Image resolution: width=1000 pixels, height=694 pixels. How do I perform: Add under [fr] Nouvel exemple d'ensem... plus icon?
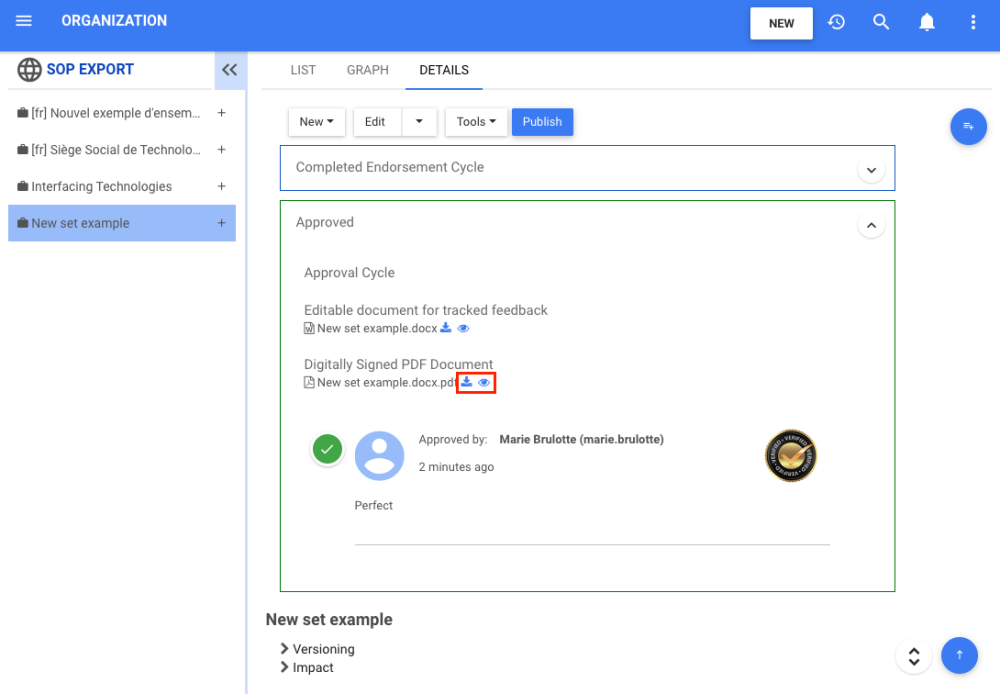point(221,113)
